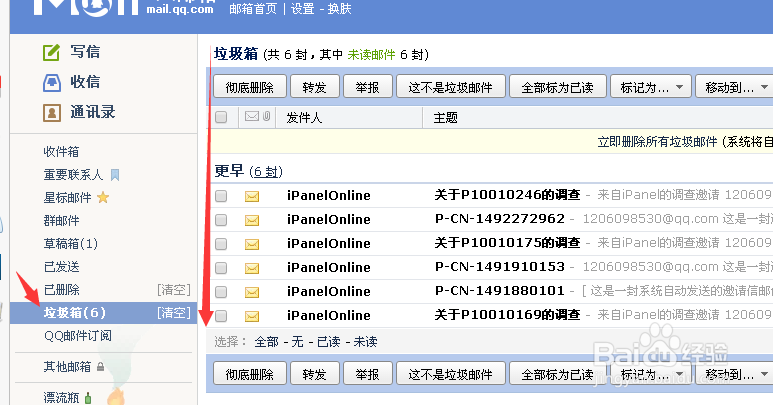Click the compose mail (写信) icon

pyautogui.click(x=51, y=52)
